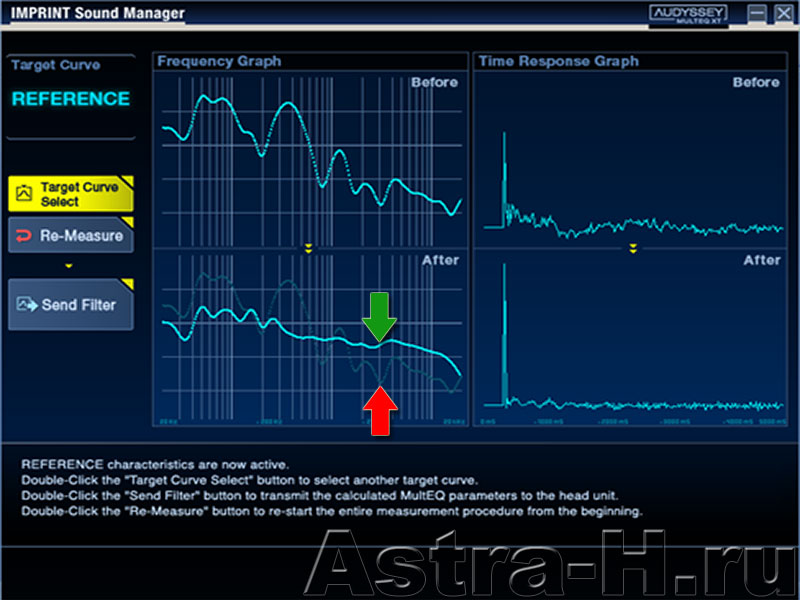The width and height of the screenshot is (800, 600).
Task: Click the After label in Time Response Graph
Action: [762, 260]
